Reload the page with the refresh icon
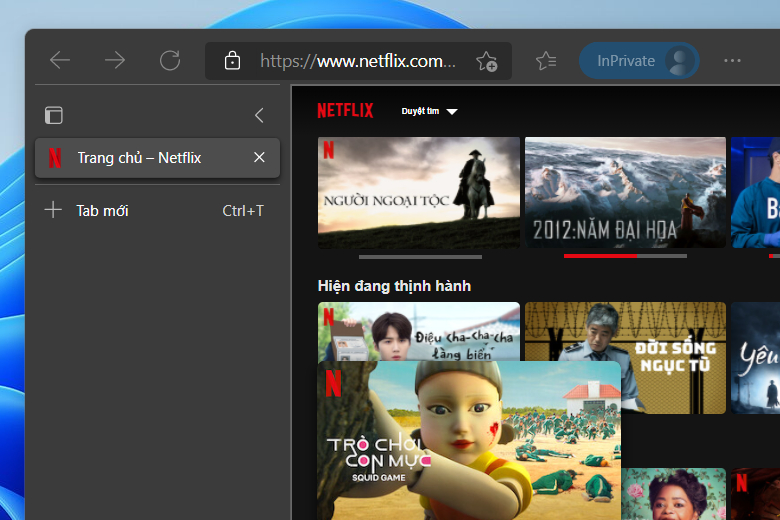780x520 pixels. point(170,61)
